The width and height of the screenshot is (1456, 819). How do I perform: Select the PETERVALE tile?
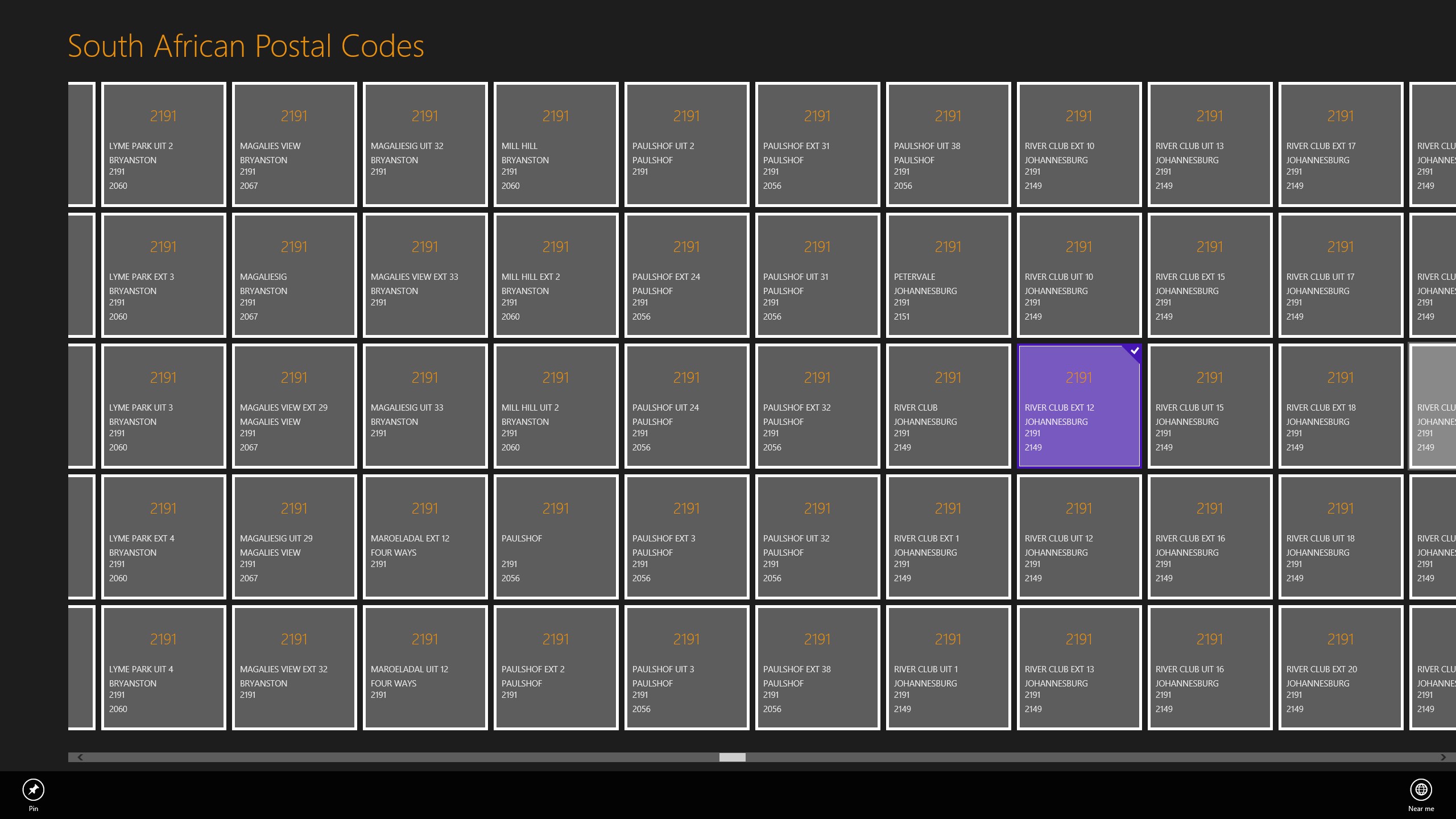click(x=948, y=275)
